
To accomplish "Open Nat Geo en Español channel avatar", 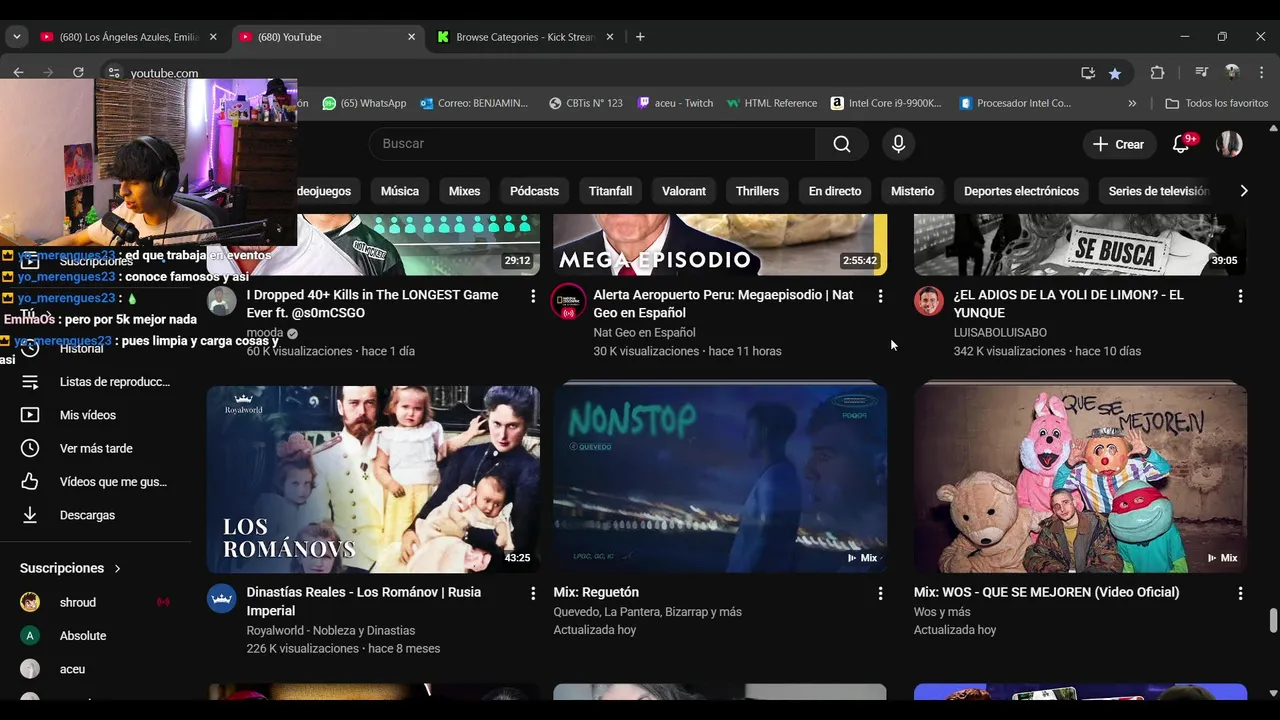I will [568, 301].
